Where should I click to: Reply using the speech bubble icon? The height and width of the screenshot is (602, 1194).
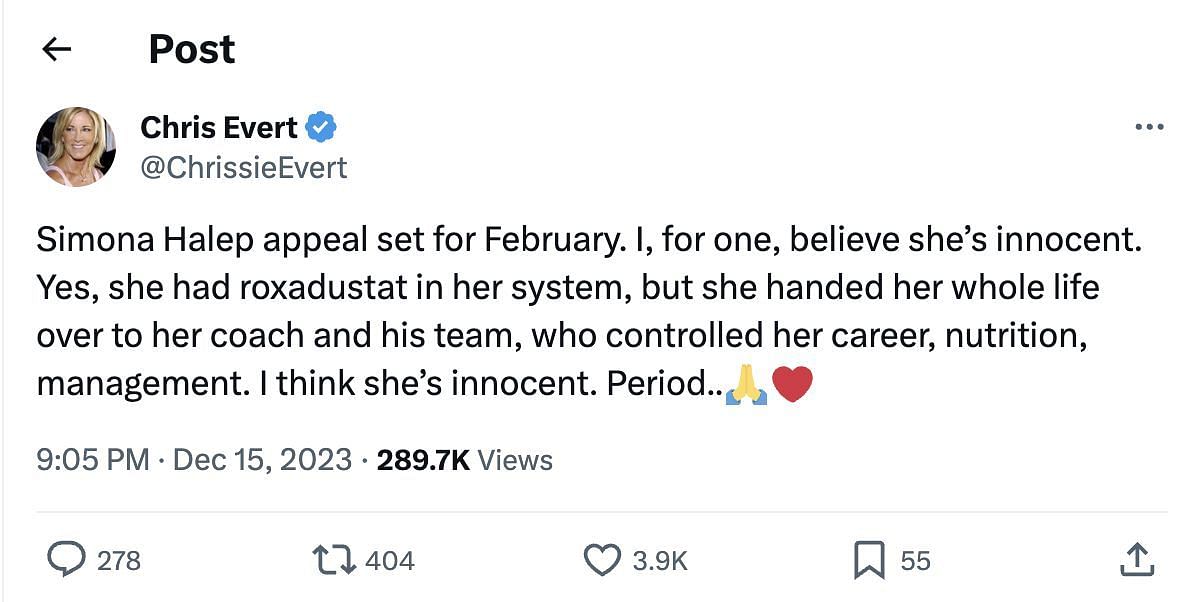point(67,560)
